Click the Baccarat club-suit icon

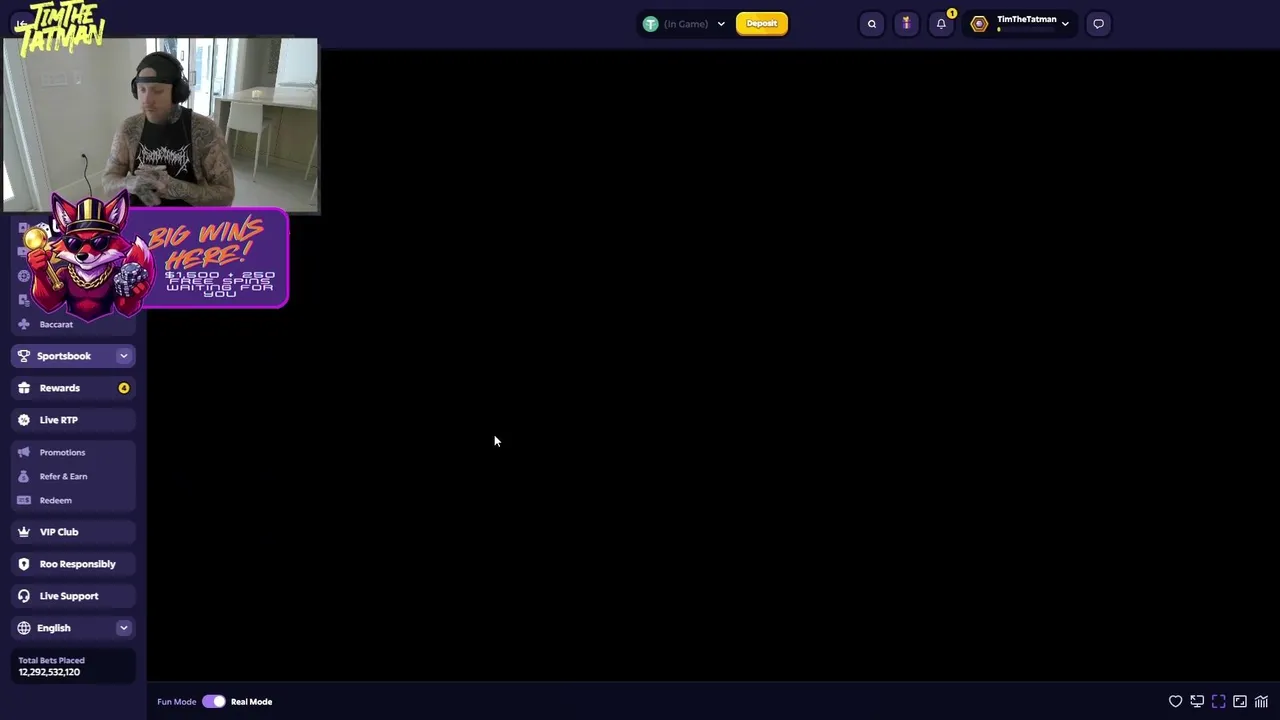coord(24,324)
